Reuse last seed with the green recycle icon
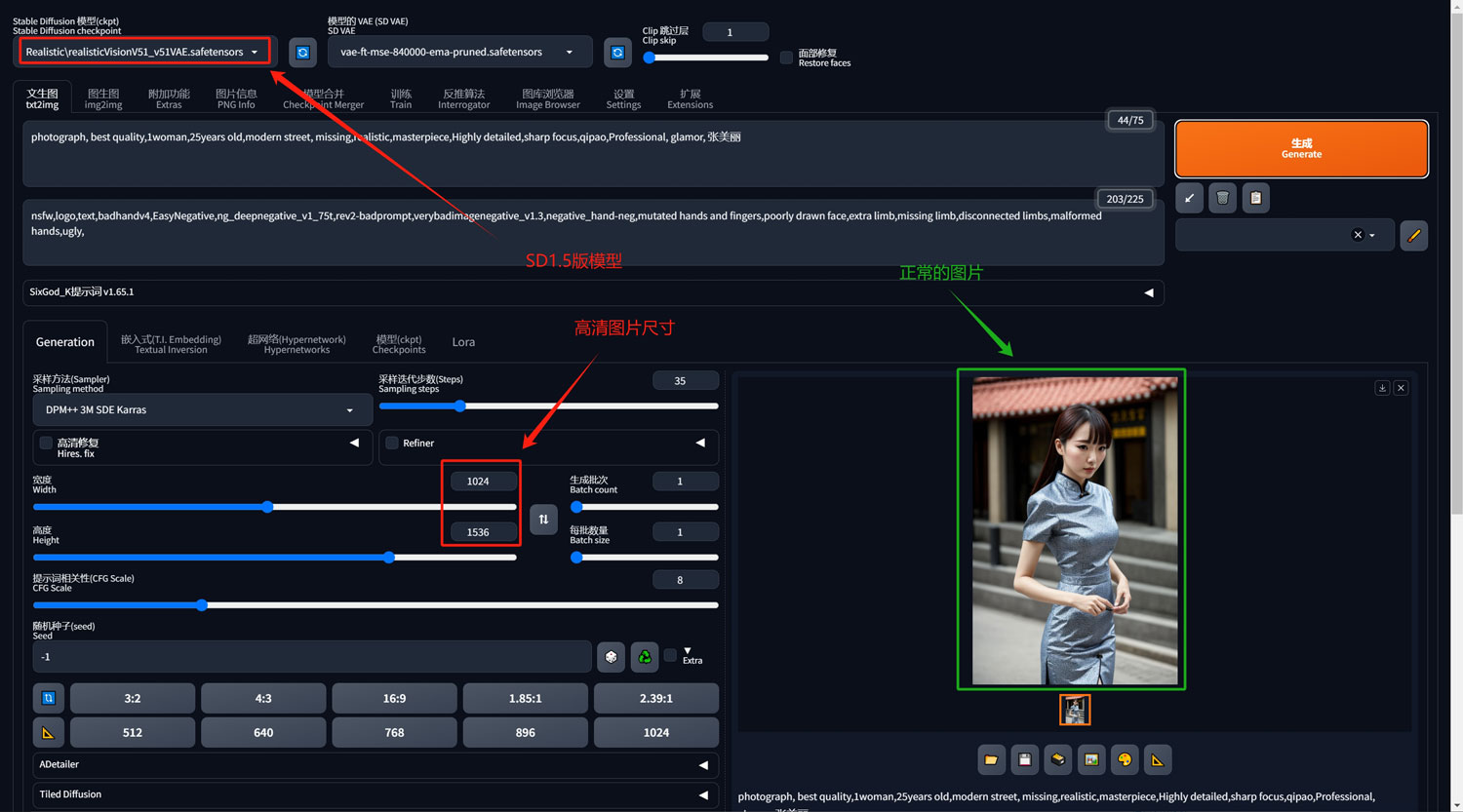Viewport: 1463px width, 812px height. pos(645,657)
